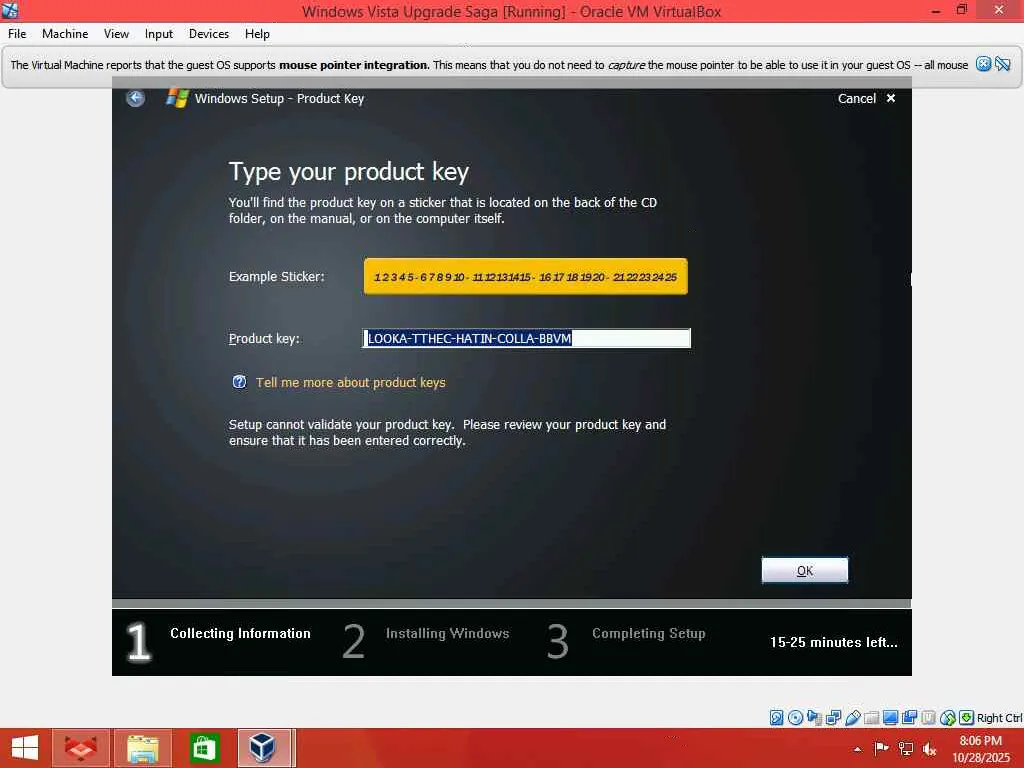
Task: Click the recording indicator in status bar
Action: (909, 718)
